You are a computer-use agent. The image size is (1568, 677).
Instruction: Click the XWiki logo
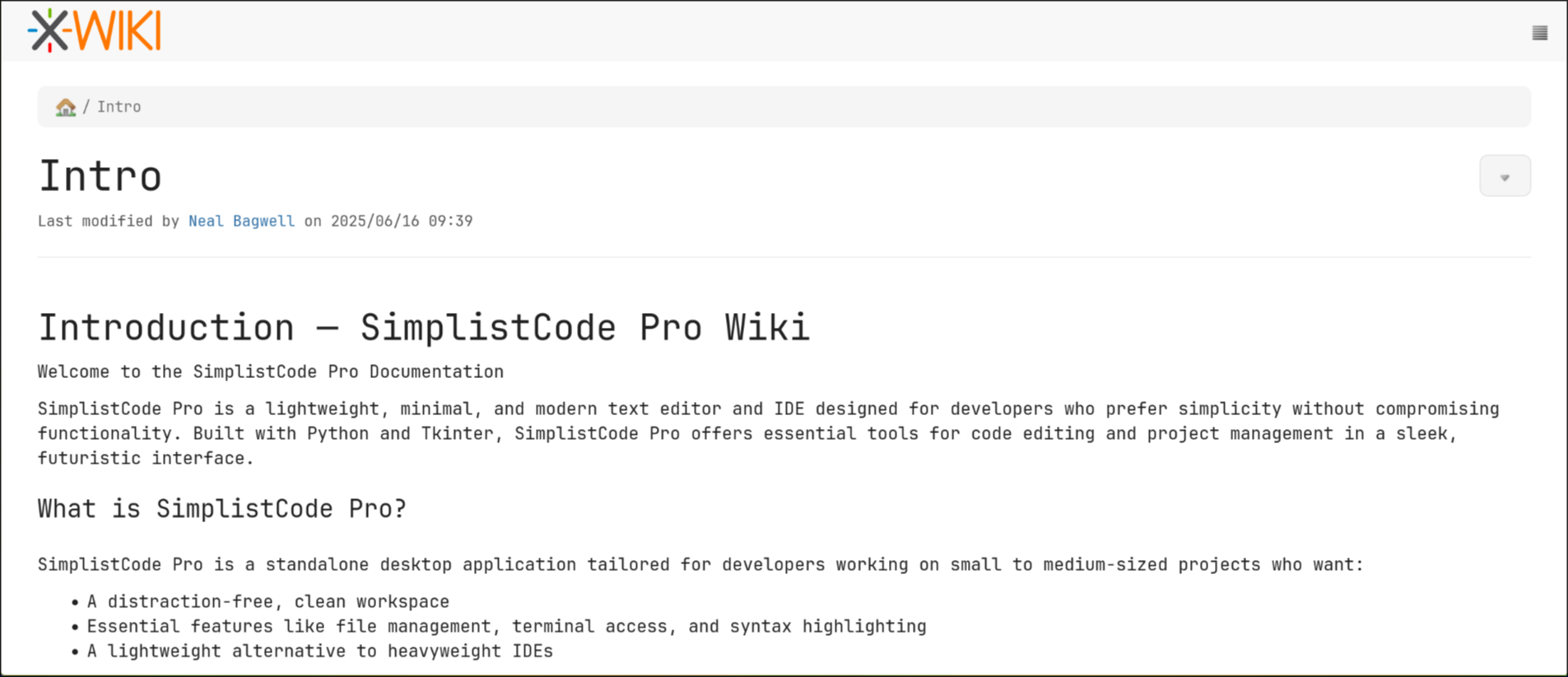point(95,31)
